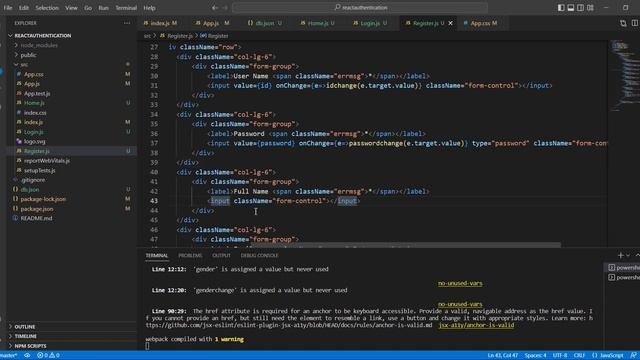Image resolution: width=640 pixels, height=360 pixels.
Task: Open the Help menu
Action: tap(149, 8)
